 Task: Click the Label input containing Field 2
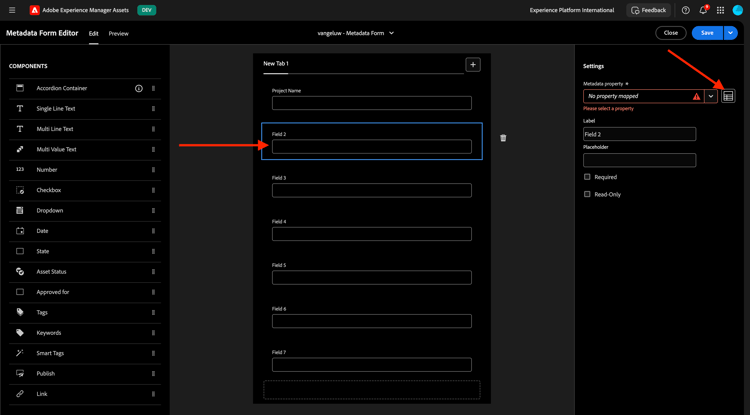point(640,134)
